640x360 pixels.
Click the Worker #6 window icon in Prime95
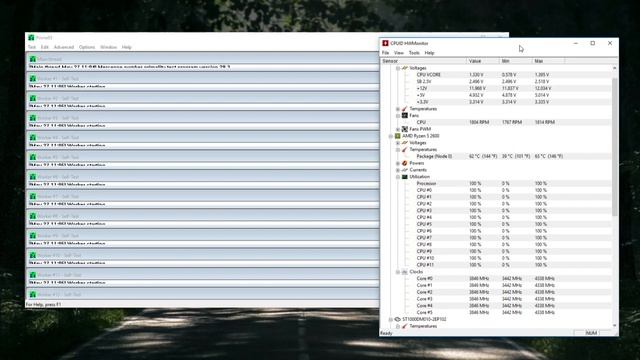point(33,176)
